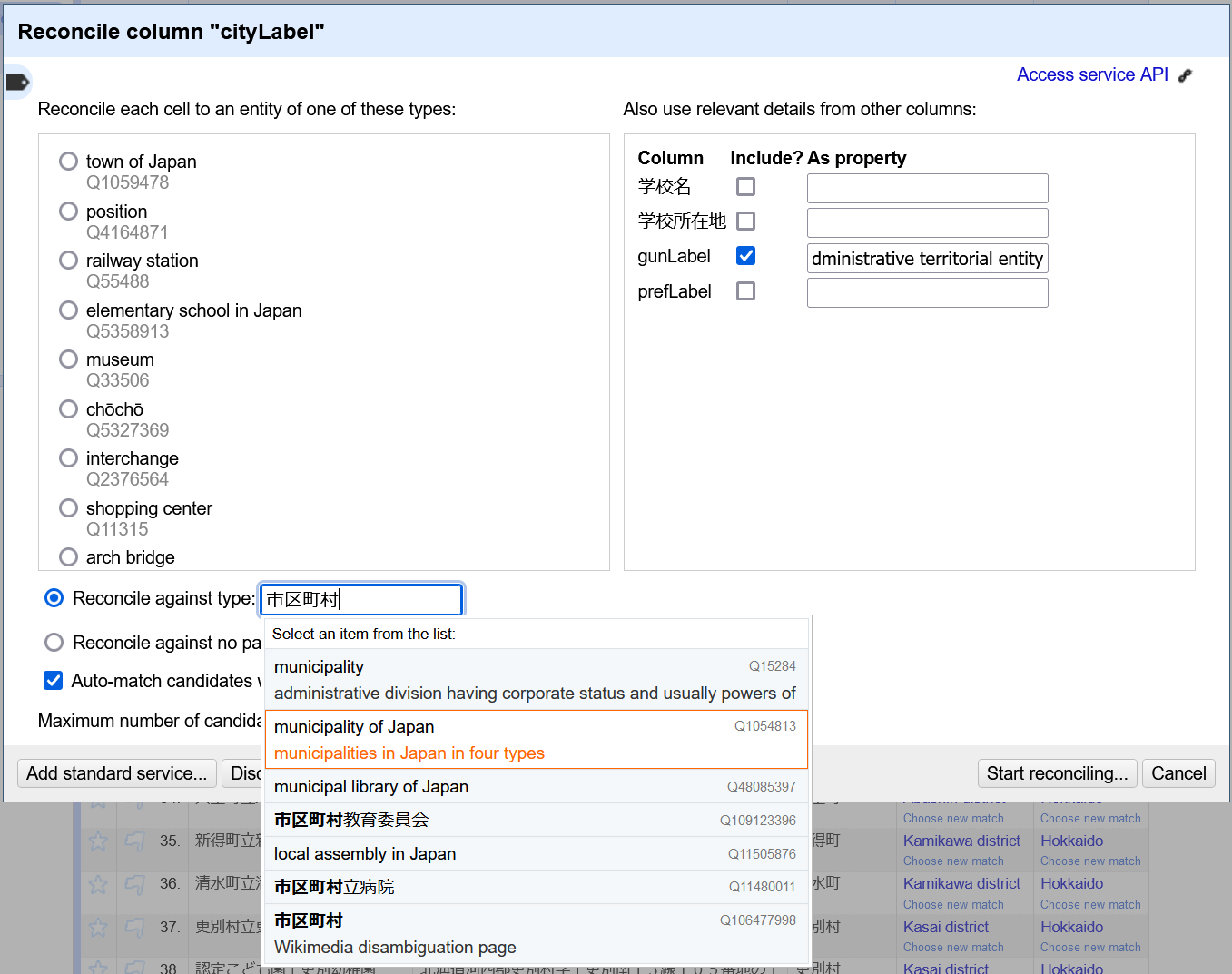Screen dimensions: 1232x974
Task: Toggle Auto-match candidates checkbox
Action: (54, 681)
